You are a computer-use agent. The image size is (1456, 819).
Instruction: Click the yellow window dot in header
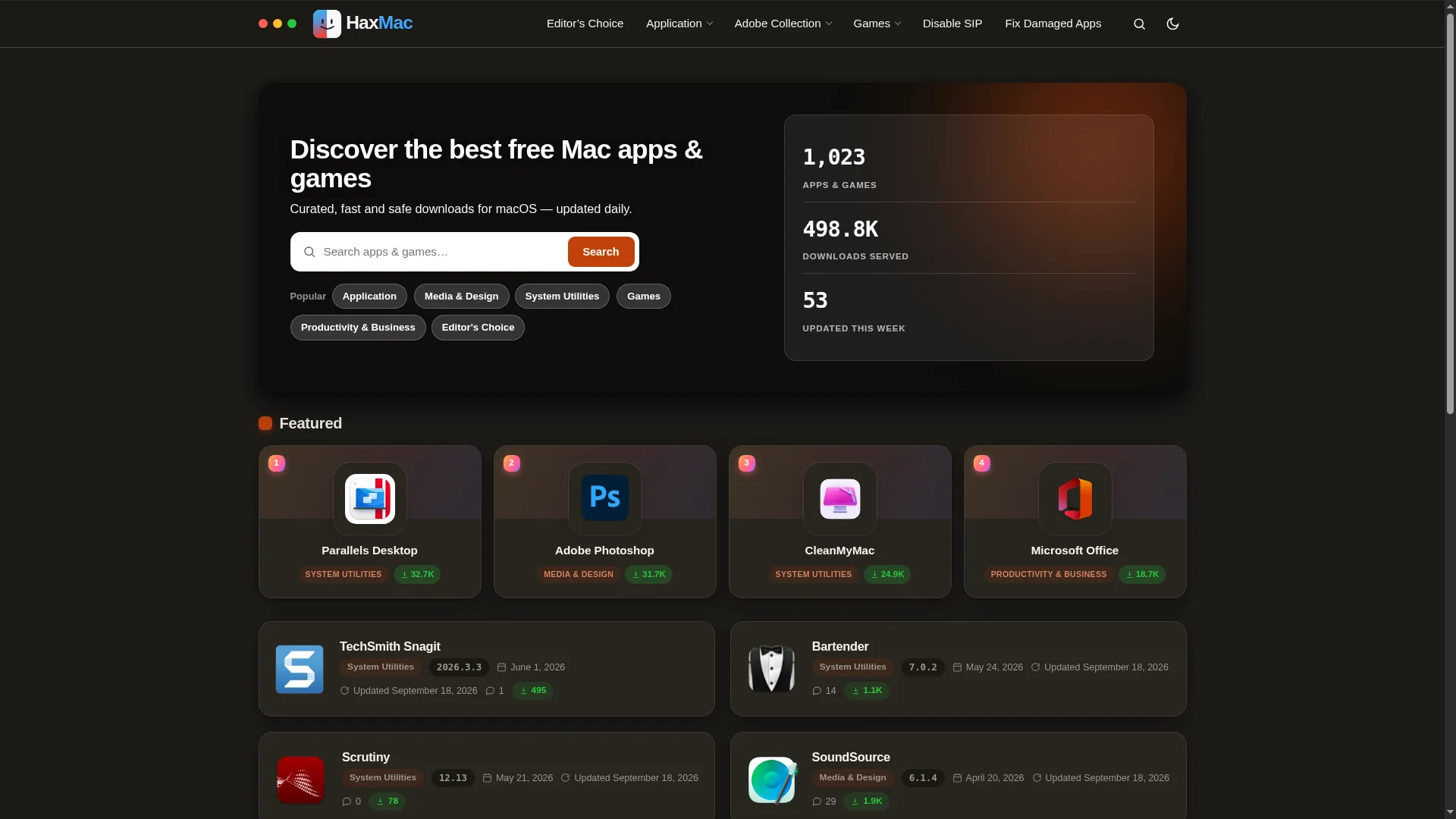tap(278, 24)
